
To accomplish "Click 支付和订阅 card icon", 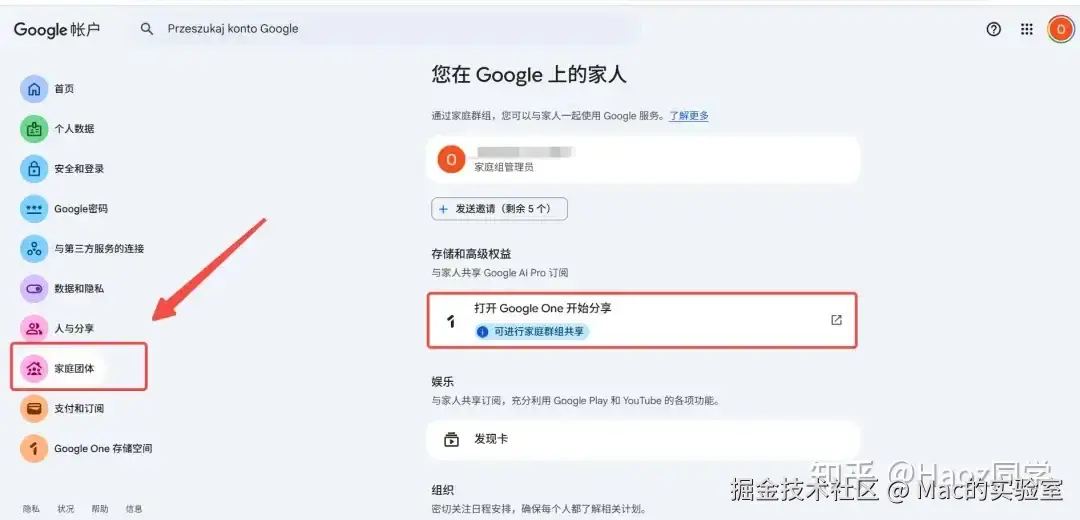I will [x=34, y=408].
